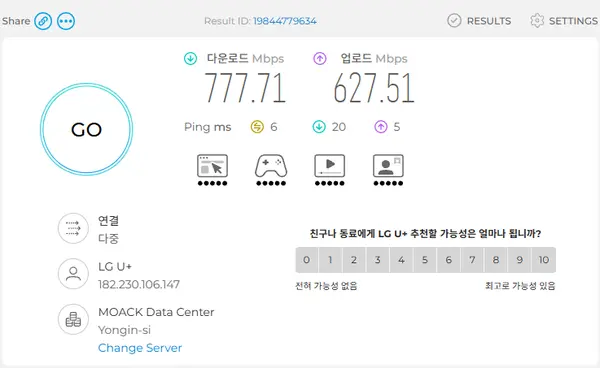The image size is (600, 368).
Task: Click the 전혀 가능성 없음 label
Action: pos(326,286)
